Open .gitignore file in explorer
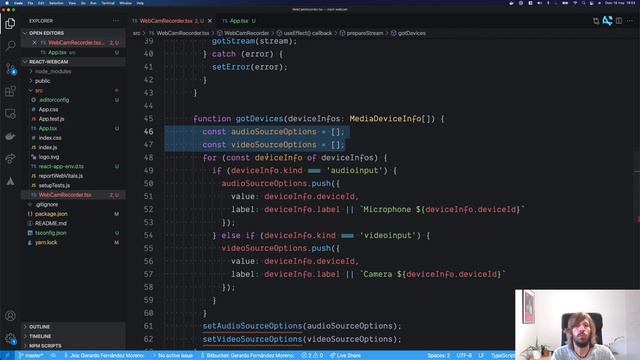Viewport: 640px width, 360px height. [47, 204]
